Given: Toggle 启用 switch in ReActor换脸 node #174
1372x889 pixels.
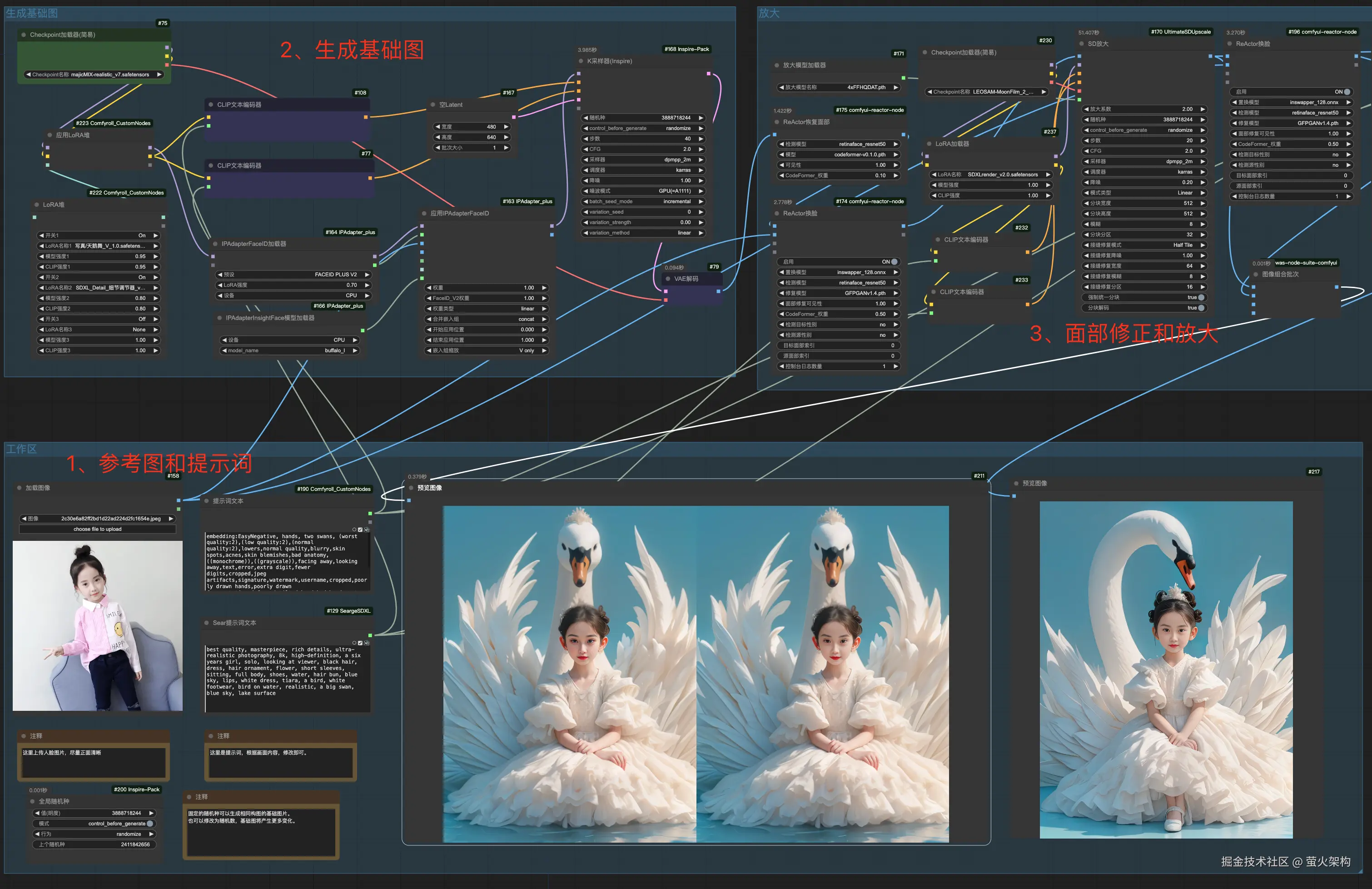Looking at the screenshot, I should pos(894,262).
